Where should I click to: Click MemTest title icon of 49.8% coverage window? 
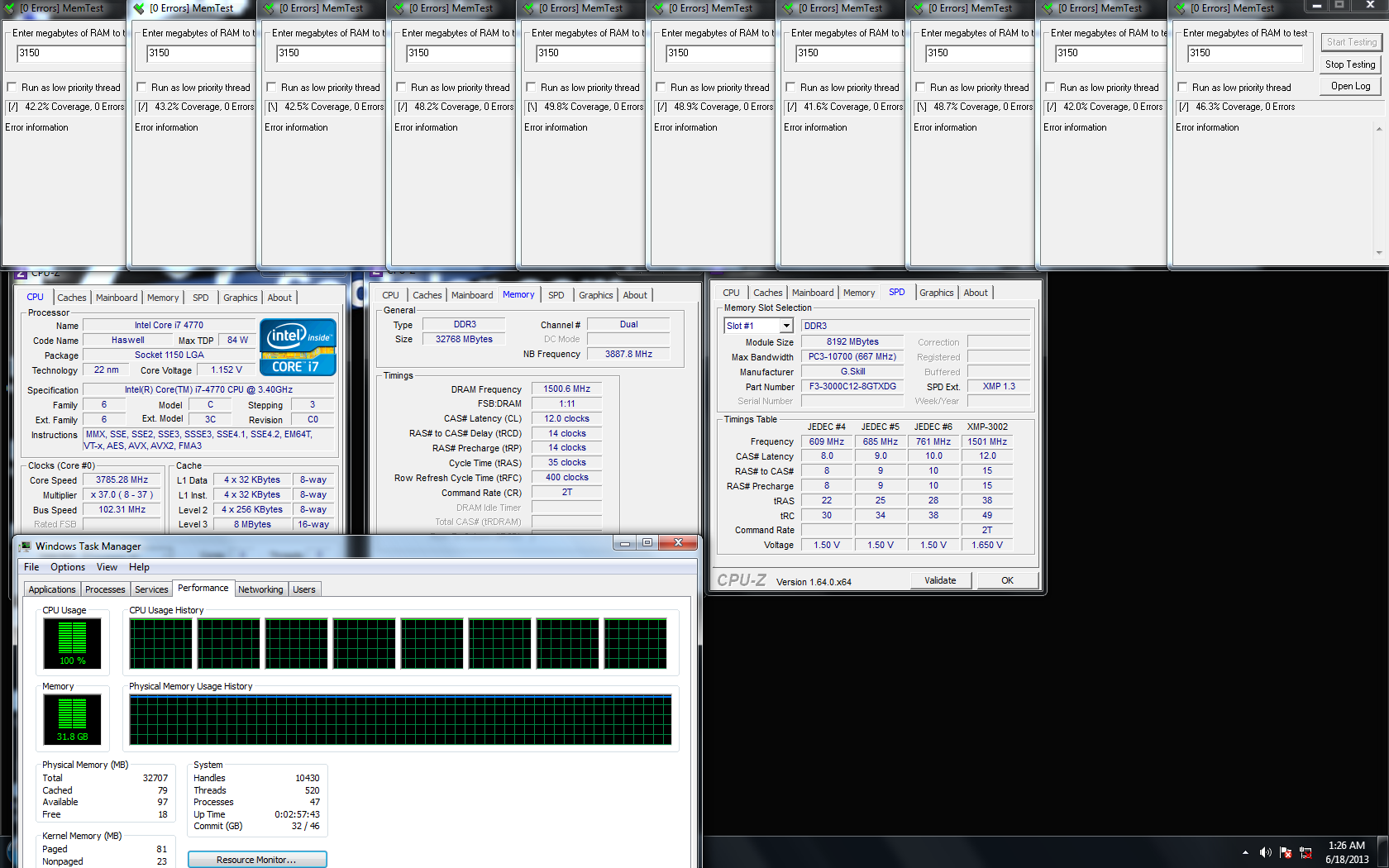(x=527, y=8)
